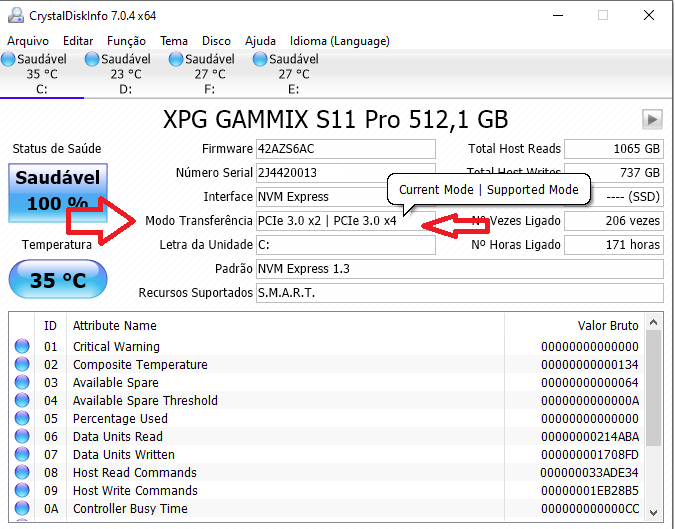Select the Percentage Used attribute name
This screenshot has height=529, width=675.
click(120, 419)
